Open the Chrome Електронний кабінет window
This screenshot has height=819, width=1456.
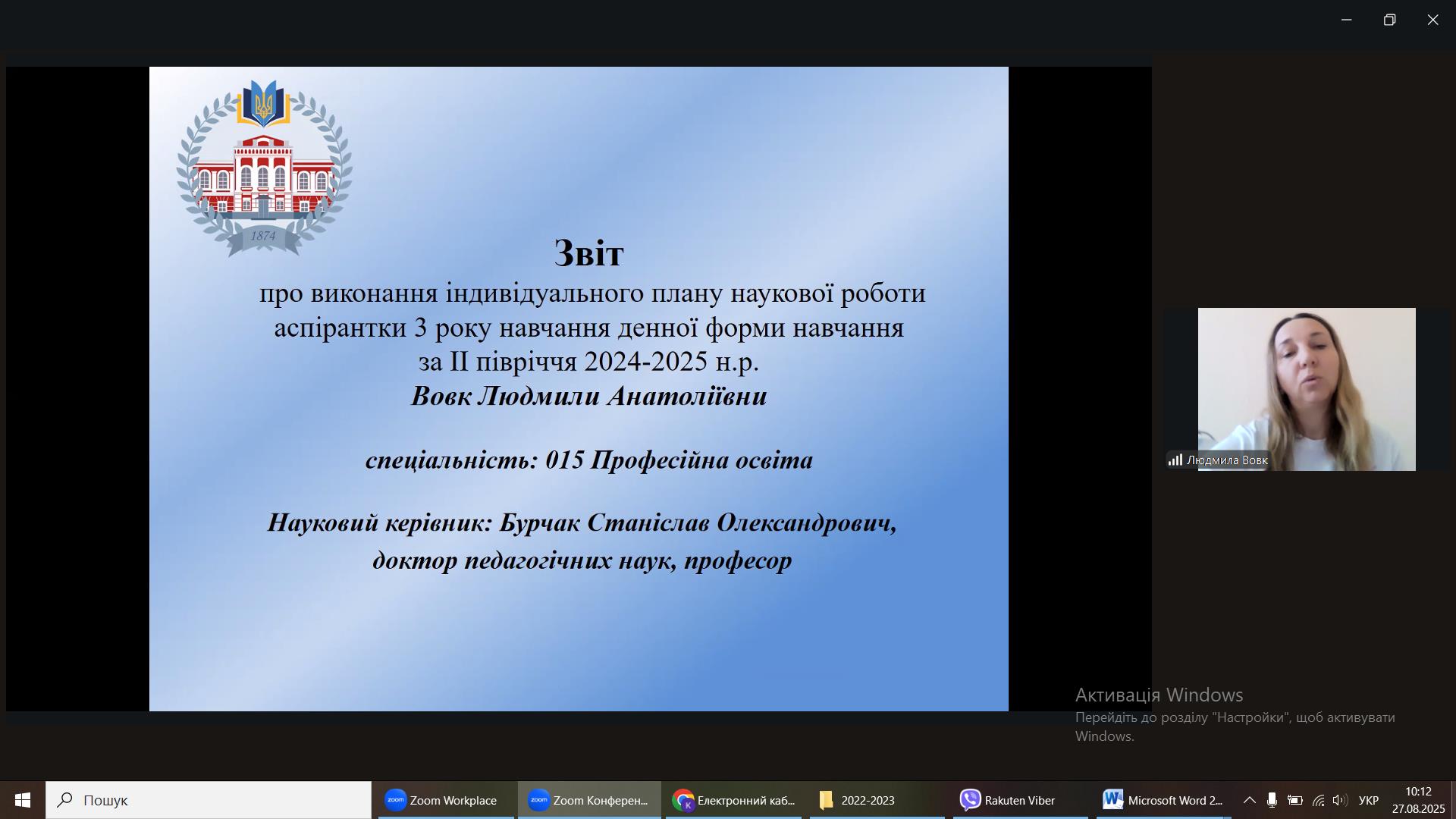pos(733,800)
